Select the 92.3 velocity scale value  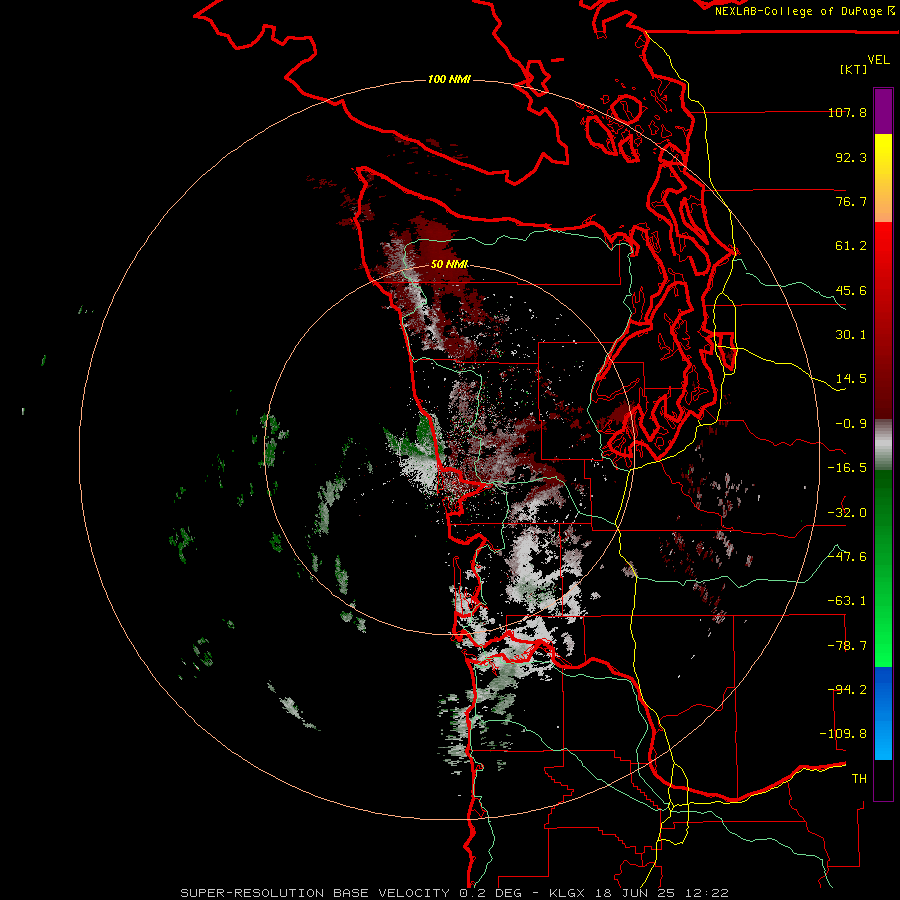(851, 157)
